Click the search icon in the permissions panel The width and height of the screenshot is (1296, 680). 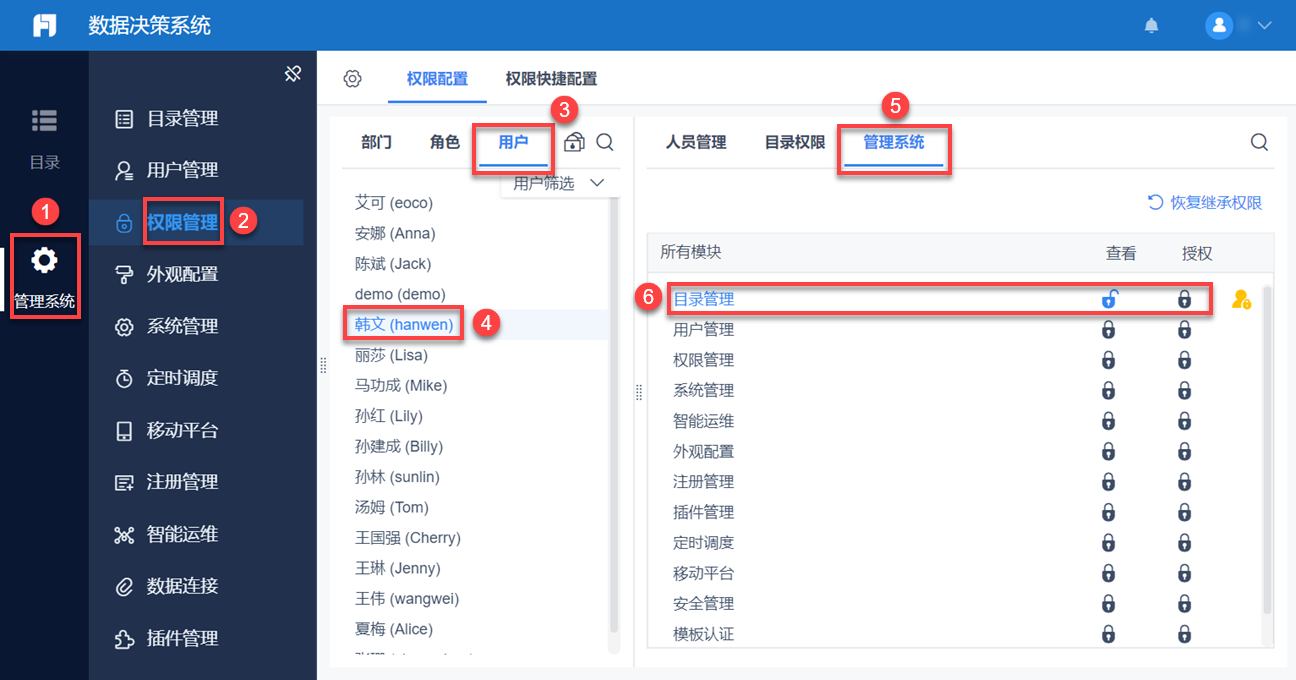(x=1259, y=142)
